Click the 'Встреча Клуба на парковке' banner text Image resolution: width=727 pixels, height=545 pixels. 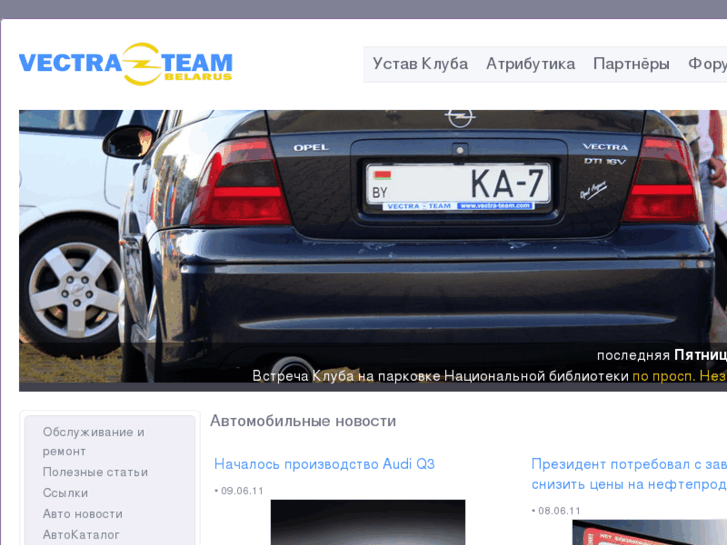(x=440, y=376)
